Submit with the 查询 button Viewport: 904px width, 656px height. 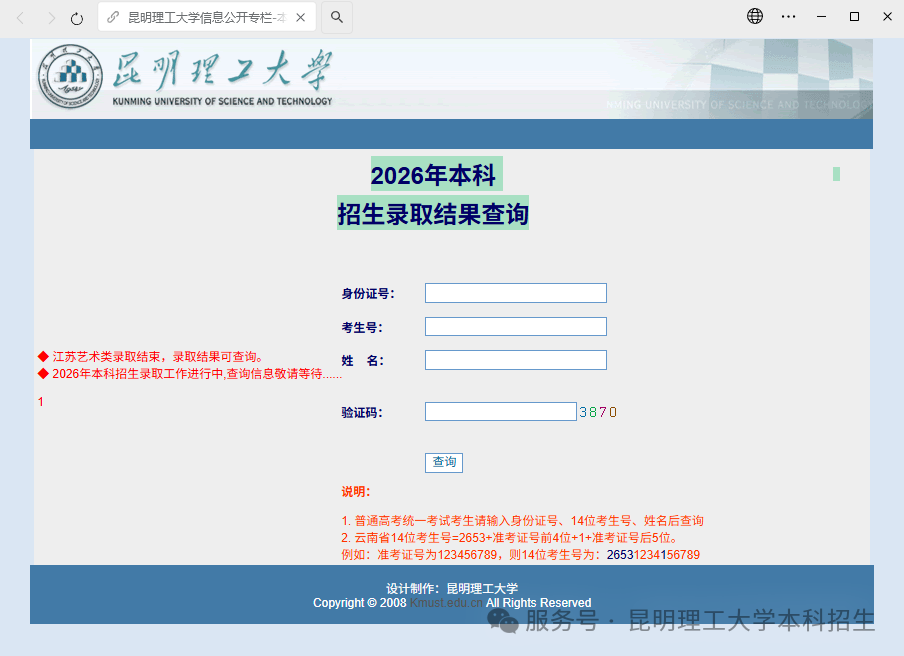[x=443, y=462]
